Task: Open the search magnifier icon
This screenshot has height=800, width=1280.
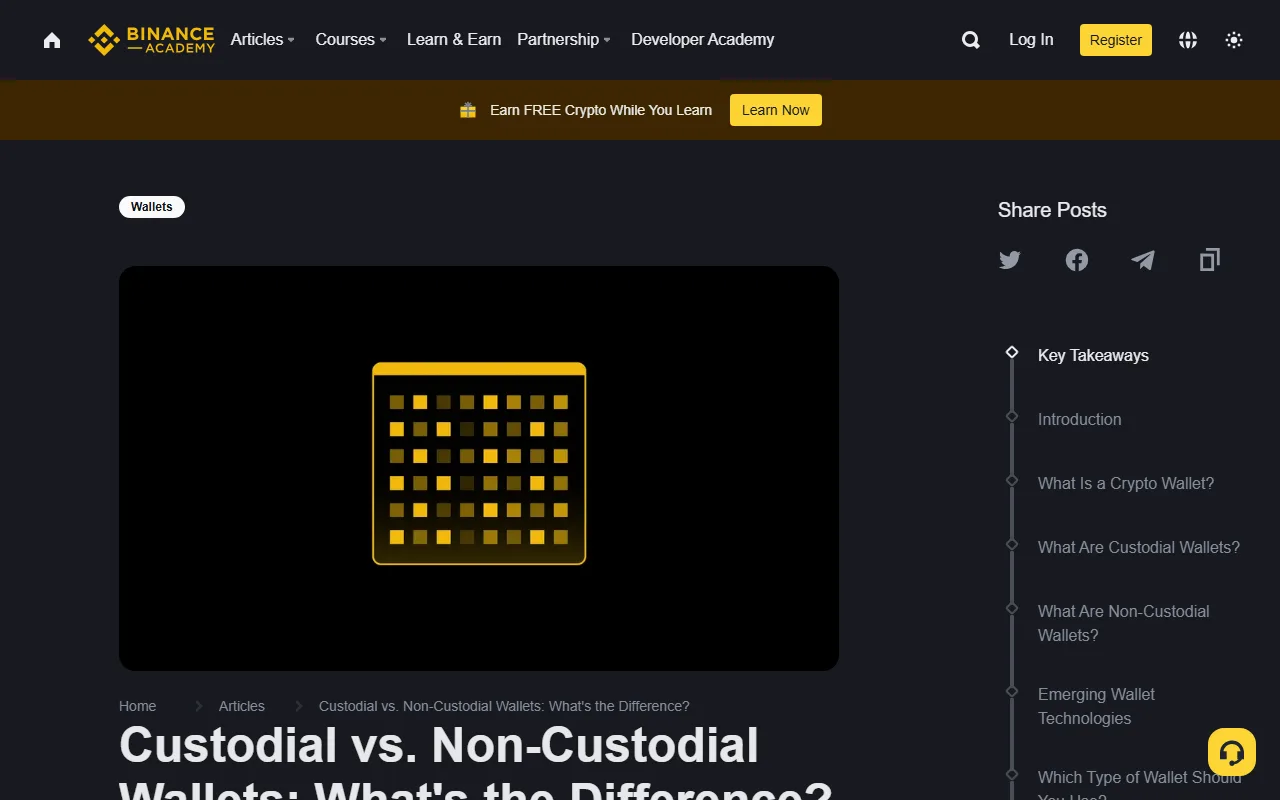Action: (970, 40)
